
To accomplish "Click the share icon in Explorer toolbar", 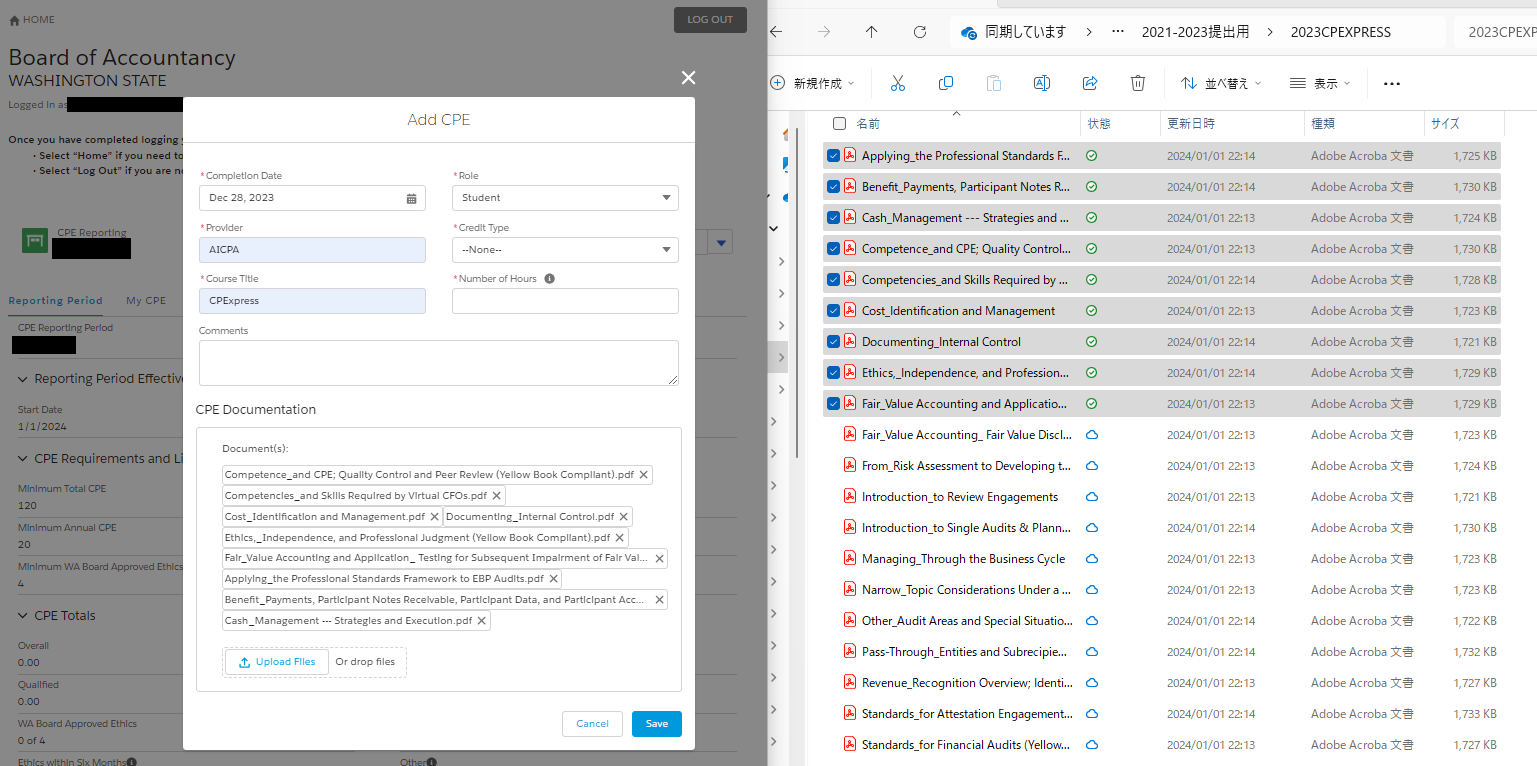I will pyautogui.click(x=1090, y=84).
